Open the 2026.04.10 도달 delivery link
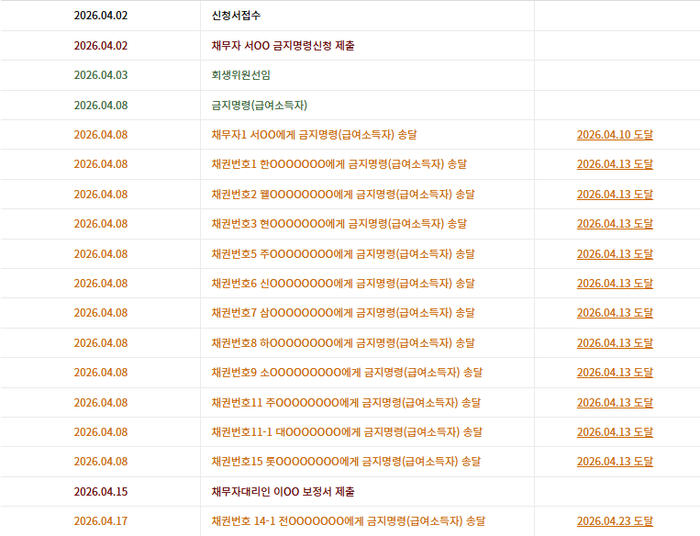Screen dimensions: 700x536 [615, 135]
